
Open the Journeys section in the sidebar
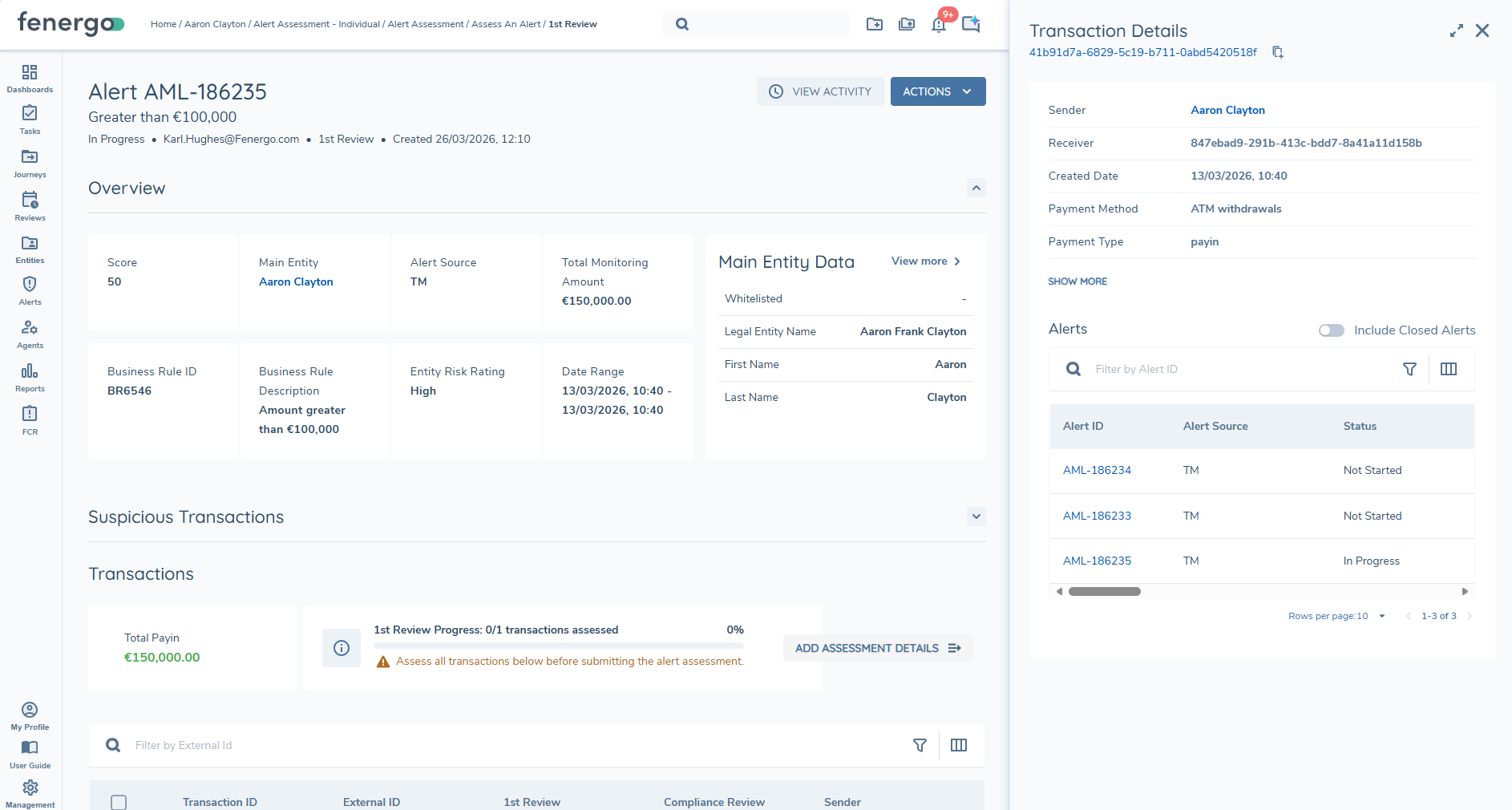coord(30,163)
